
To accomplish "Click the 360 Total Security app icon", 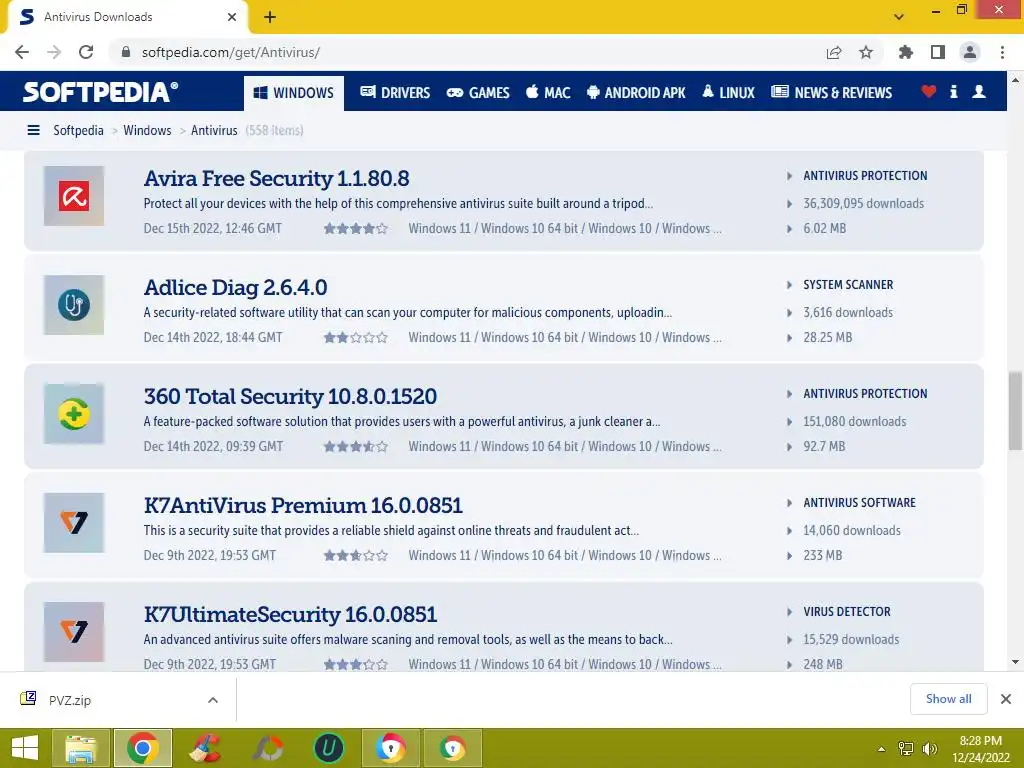I will click(74, 414).
